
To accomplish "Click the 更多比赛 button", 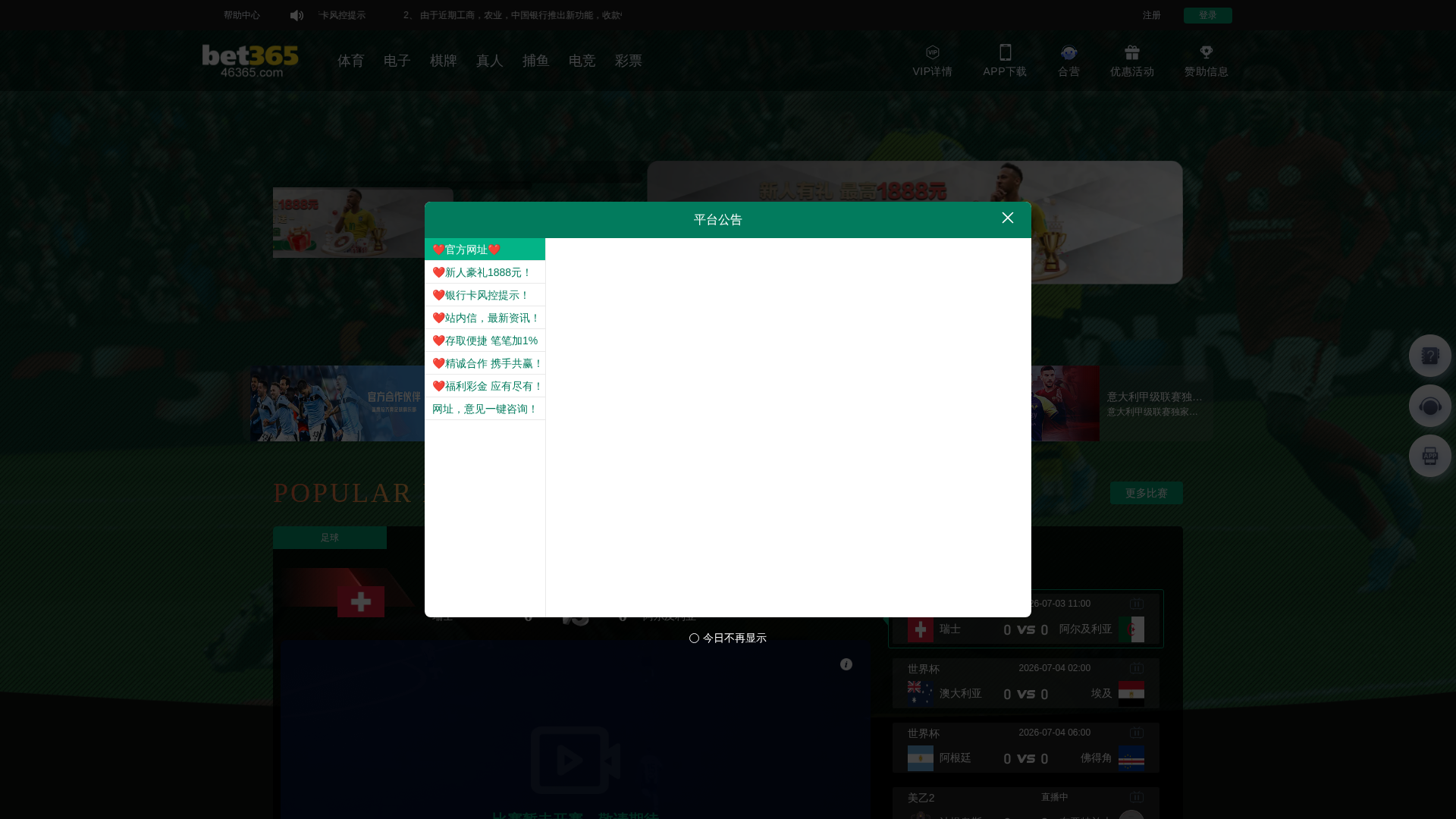I will [x=1146, y=493].
